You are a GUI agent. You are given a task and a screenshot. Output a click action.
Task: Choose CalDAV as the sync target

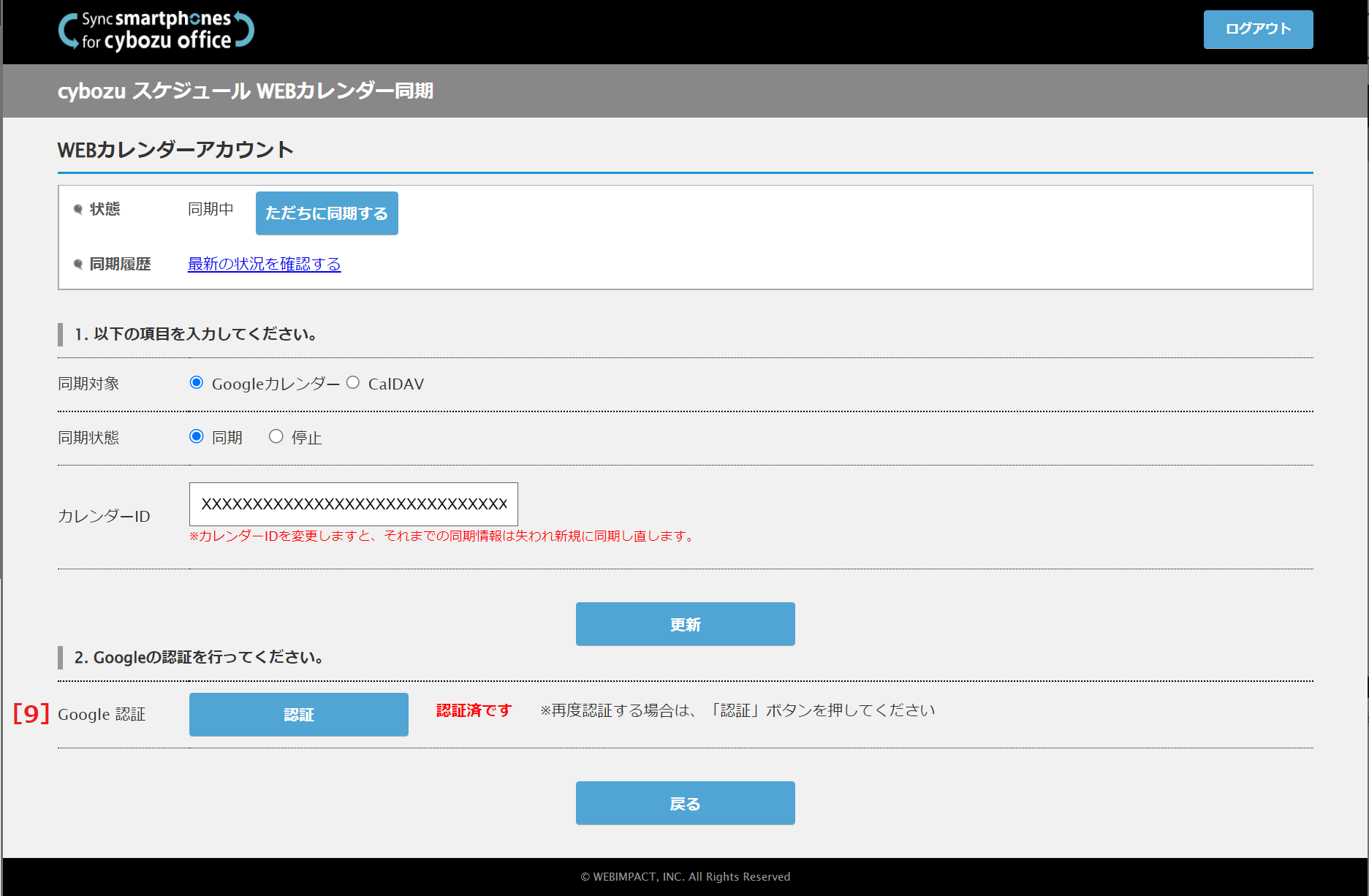tap(353, 383)
